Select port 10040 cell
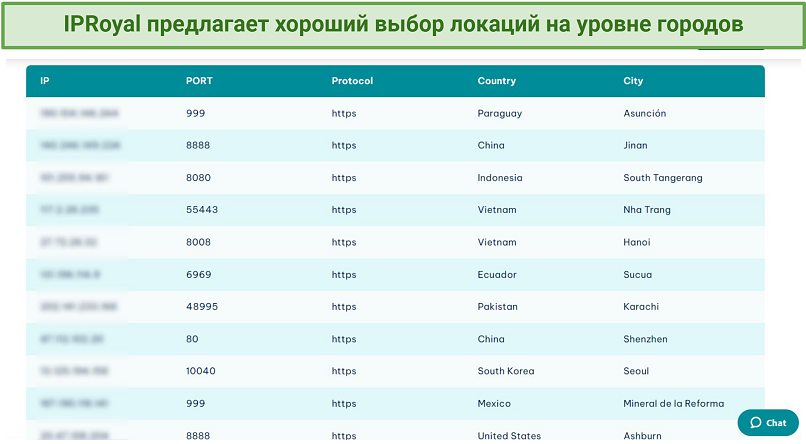The width and height of the screenshot is (806, 444). (200, 371)
